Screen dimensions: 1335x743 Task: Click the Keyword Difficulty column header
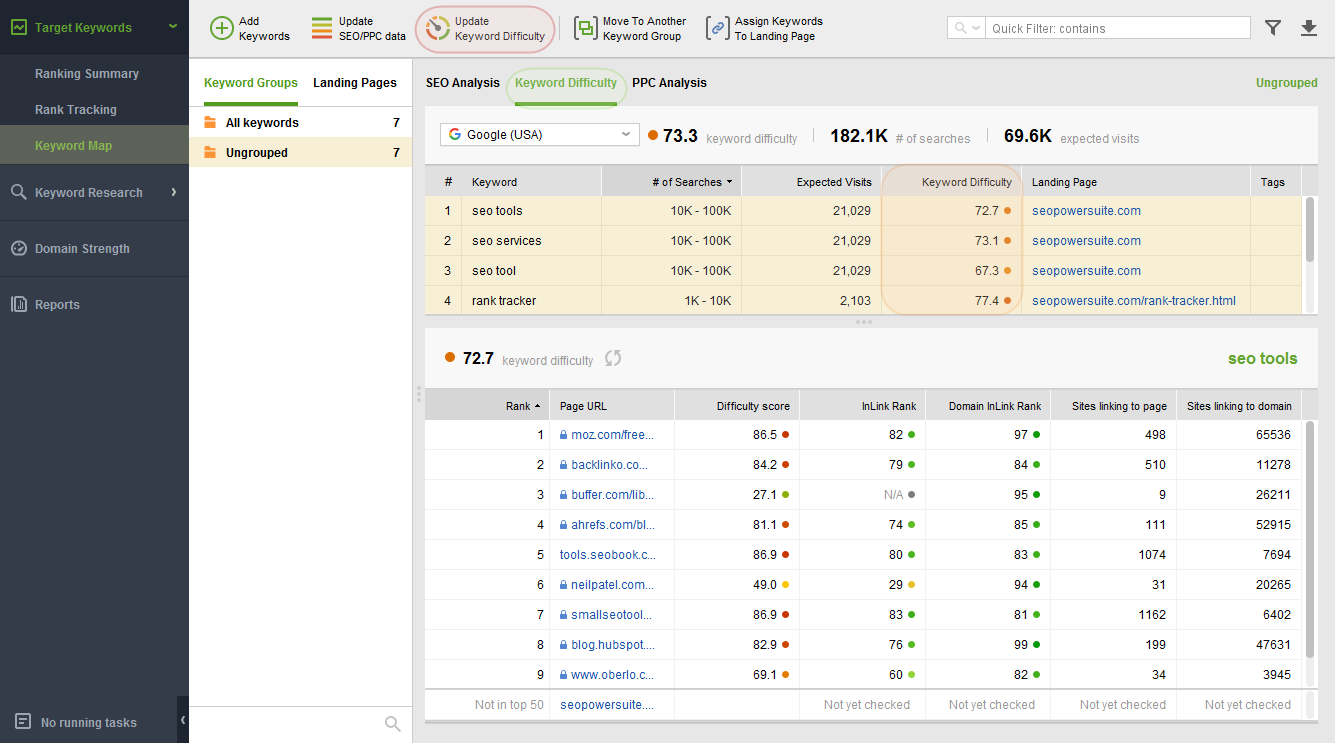pyautogui.click(x=951, y=182)
